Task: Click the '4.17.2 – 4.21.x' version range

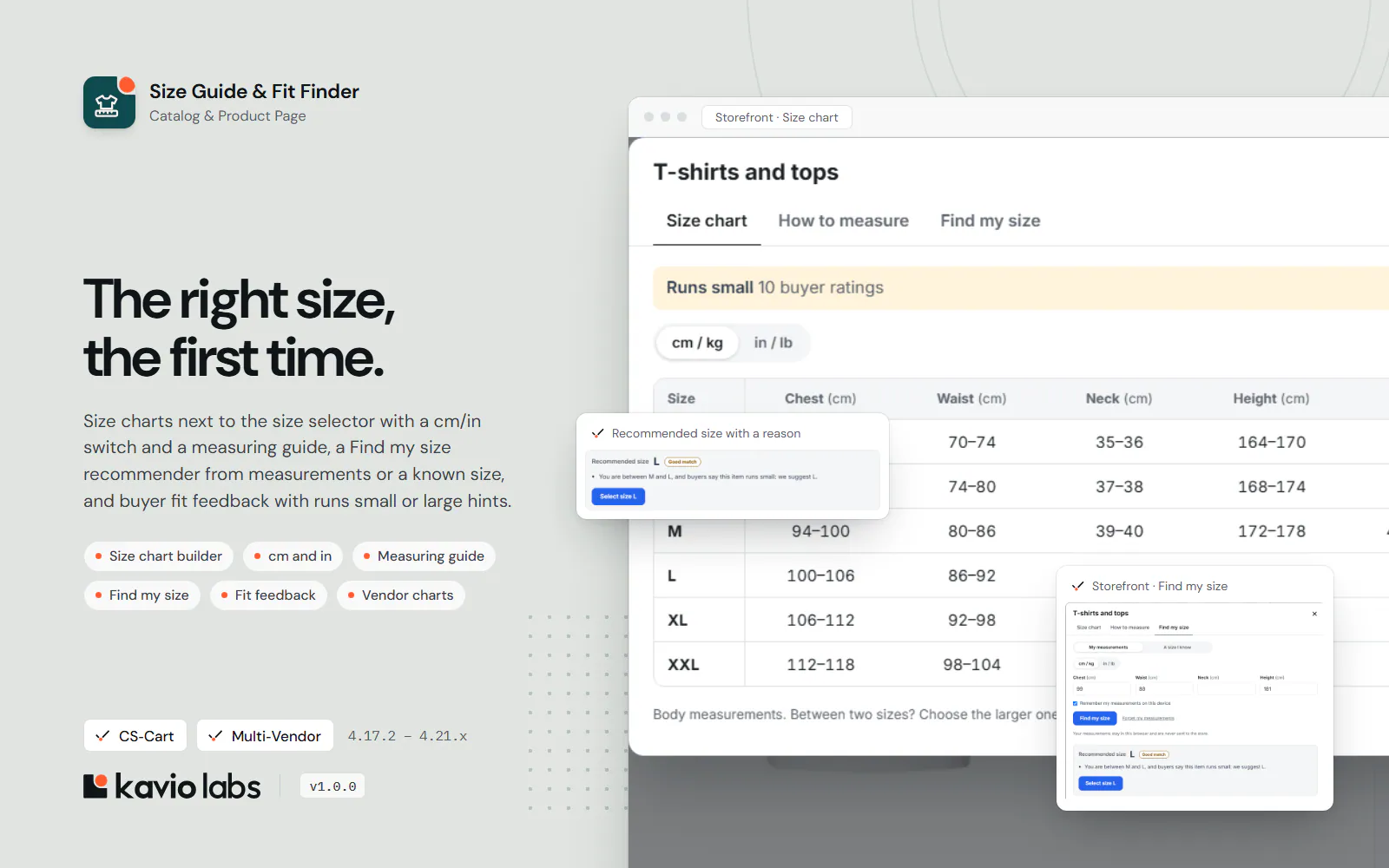Action: [x=408, y=736]
